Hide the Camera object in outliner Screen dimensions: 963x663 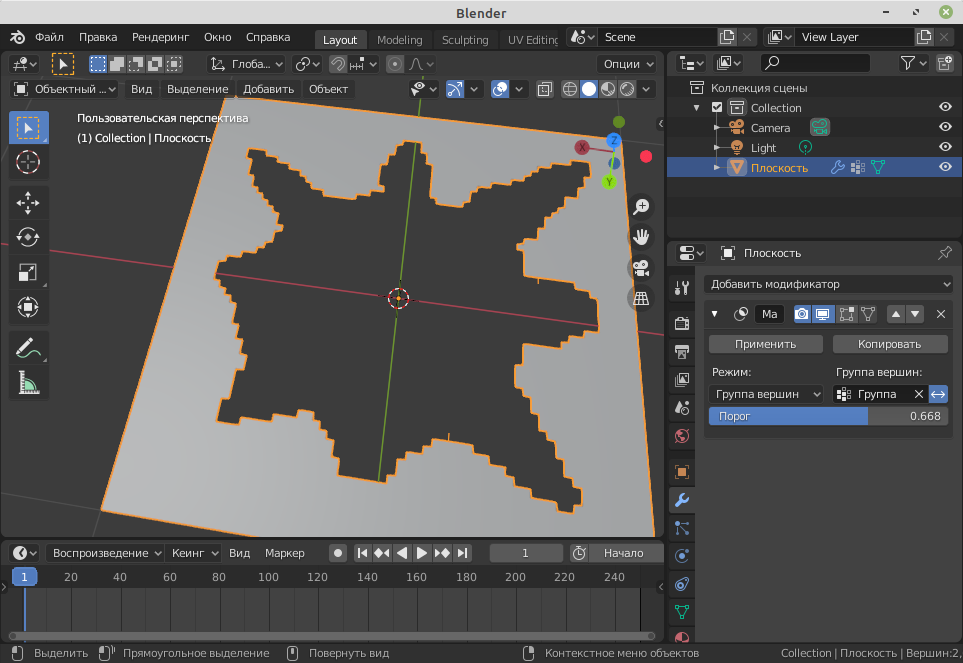(x=944, y=128)
